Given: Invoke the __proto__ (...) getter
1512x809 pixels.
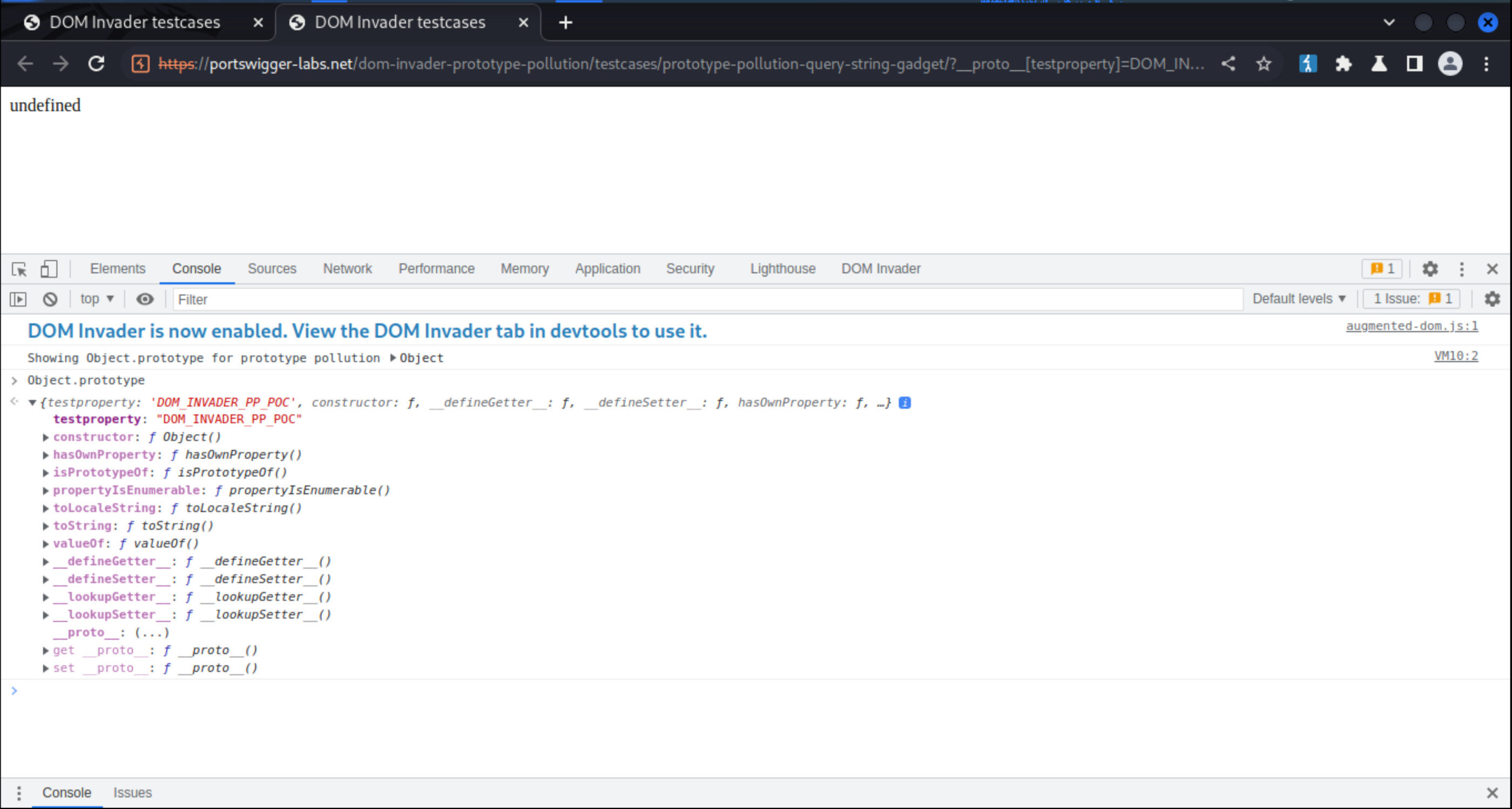Looking at the screenshot, I should coord(151,633).
